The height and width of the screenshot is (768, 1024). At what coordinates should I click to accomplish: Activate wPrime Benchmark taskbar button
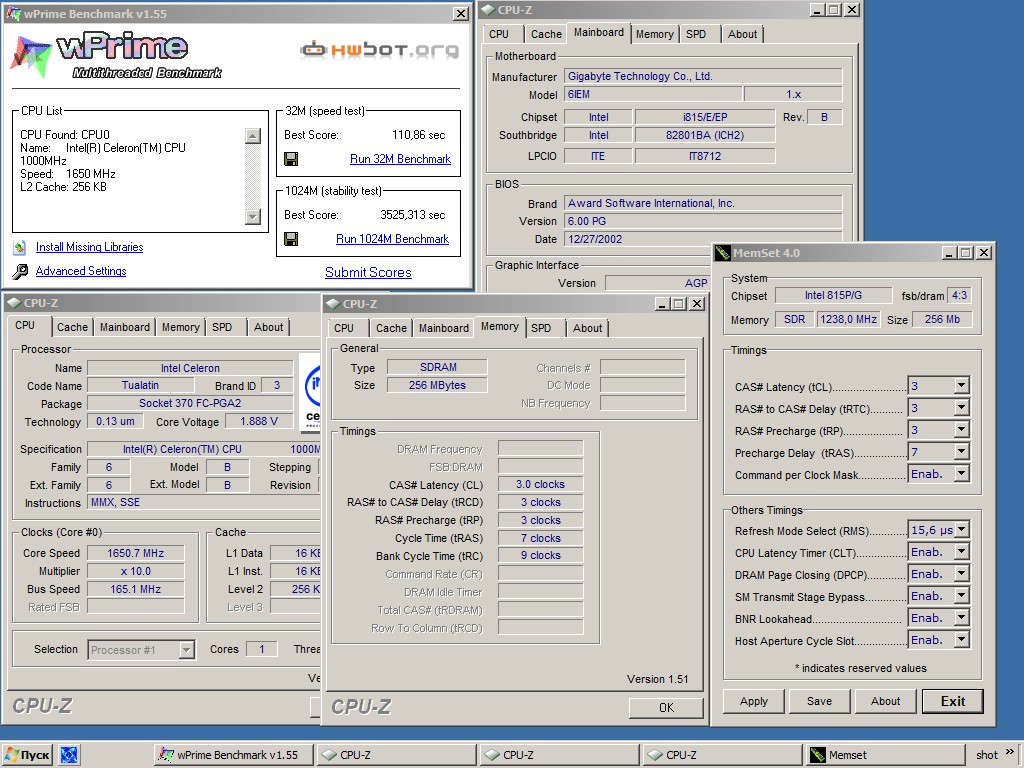tap(234, 755)
